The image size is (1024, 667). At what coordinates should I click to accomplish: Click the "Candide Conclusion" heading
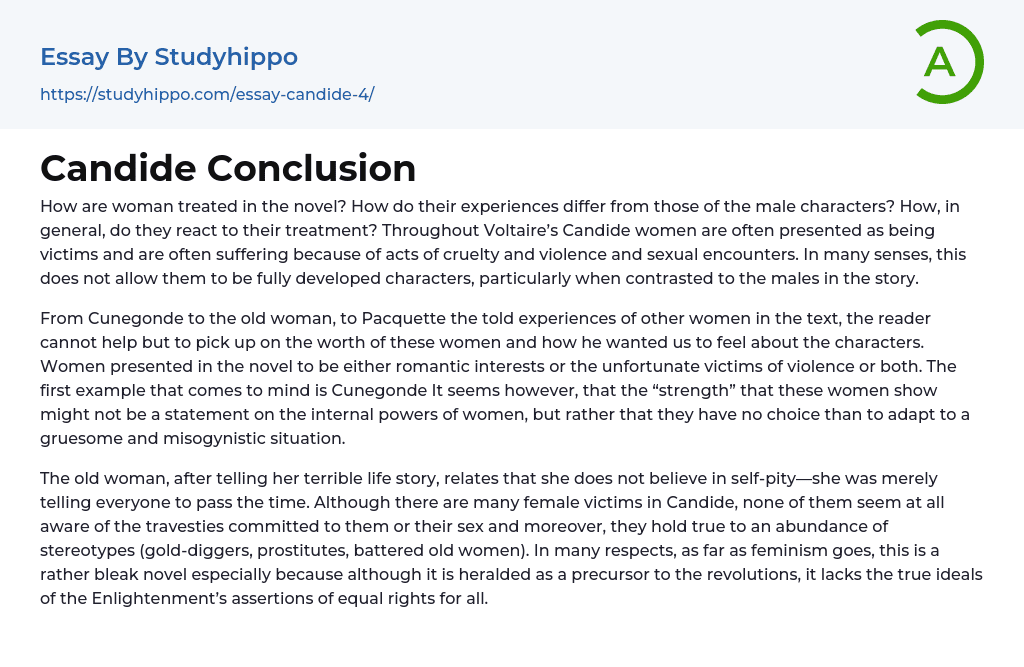(x=228, y=168)
